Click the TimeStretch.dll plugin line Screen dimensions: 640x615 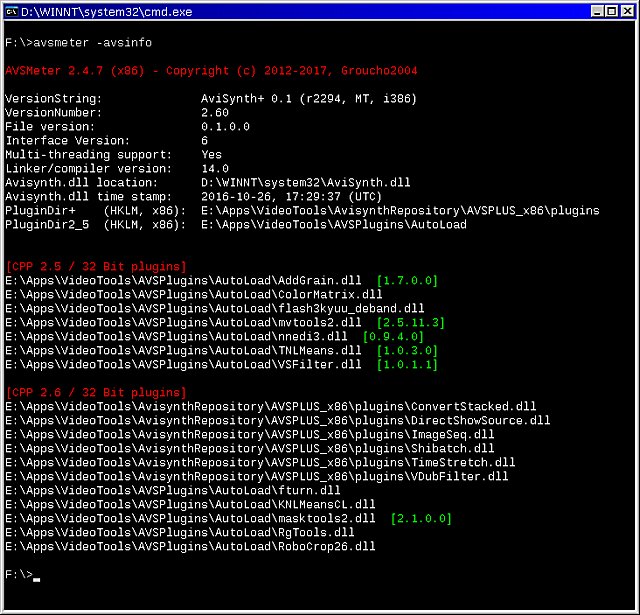(x=260, y=462)
